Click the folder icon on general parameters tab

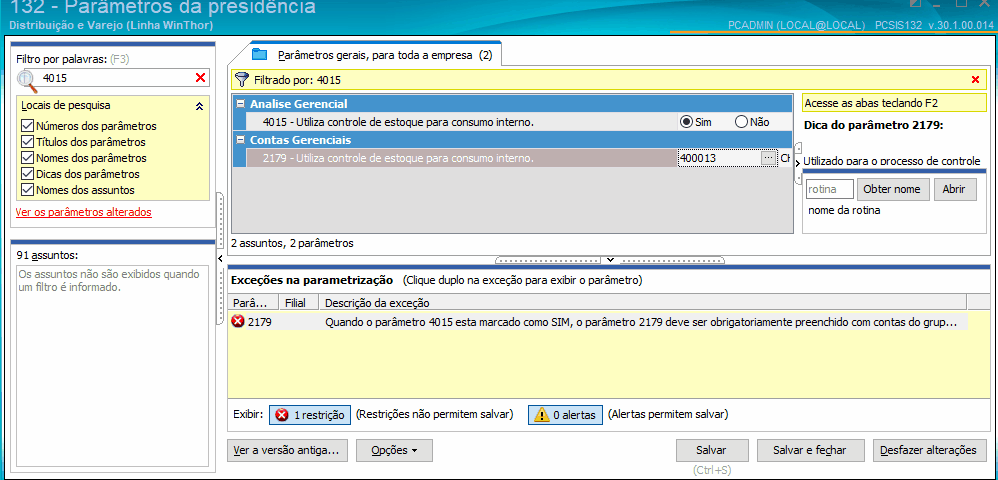[x=258, y=54]
